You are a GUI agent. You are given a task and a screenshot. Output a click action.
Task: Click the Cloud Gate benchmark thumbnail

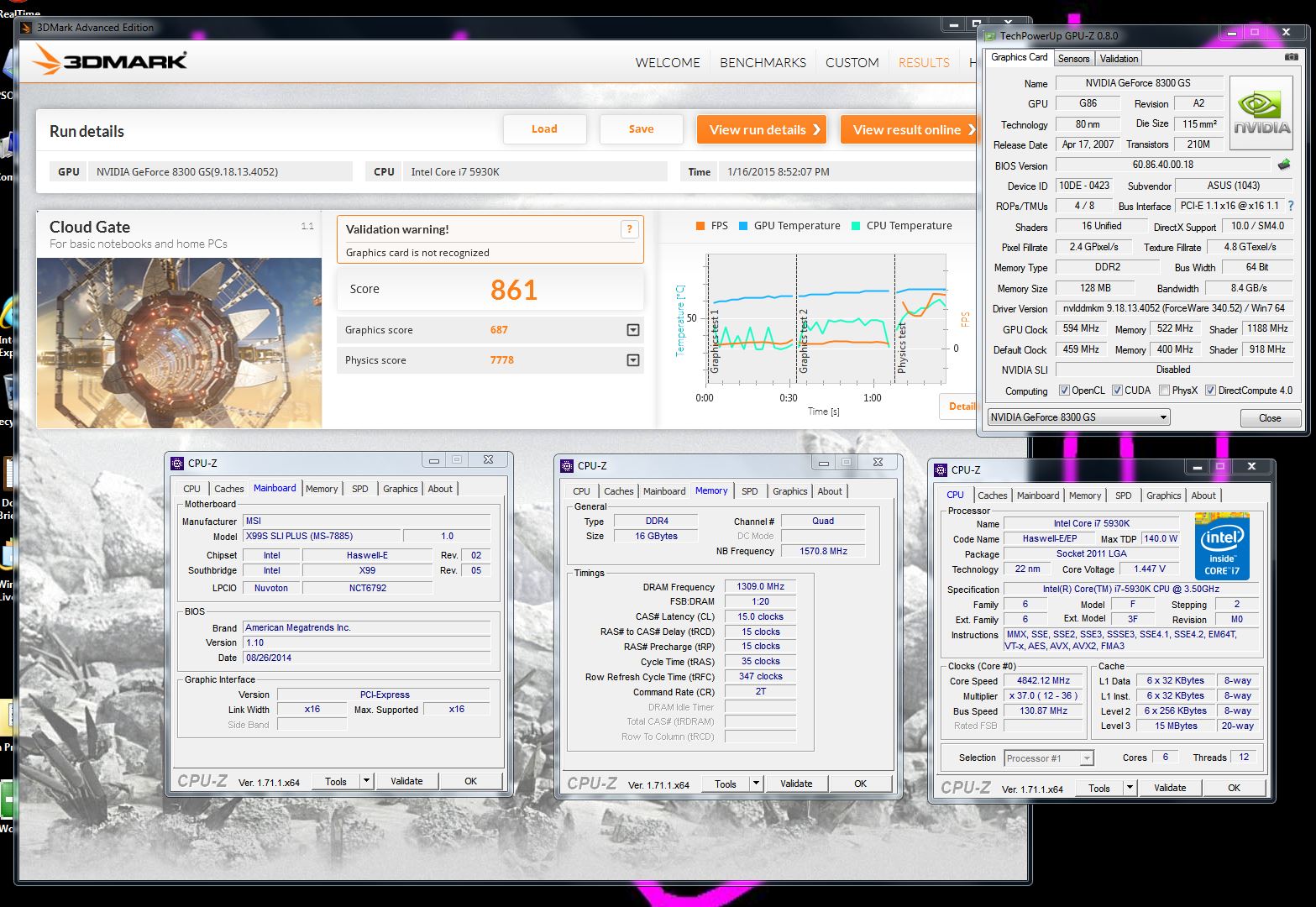tap(180, 343)
